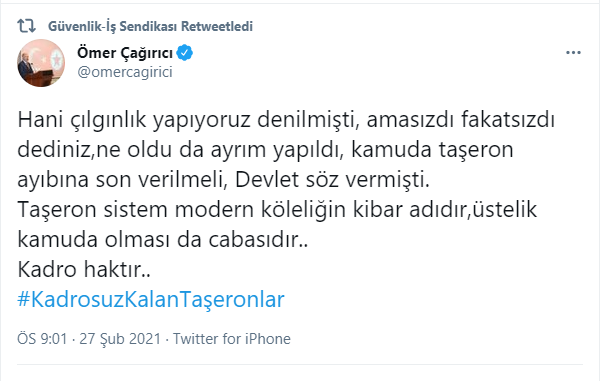Click the phrase 'ayıbına son verilmeli'
607x381 pixels.
122,180
